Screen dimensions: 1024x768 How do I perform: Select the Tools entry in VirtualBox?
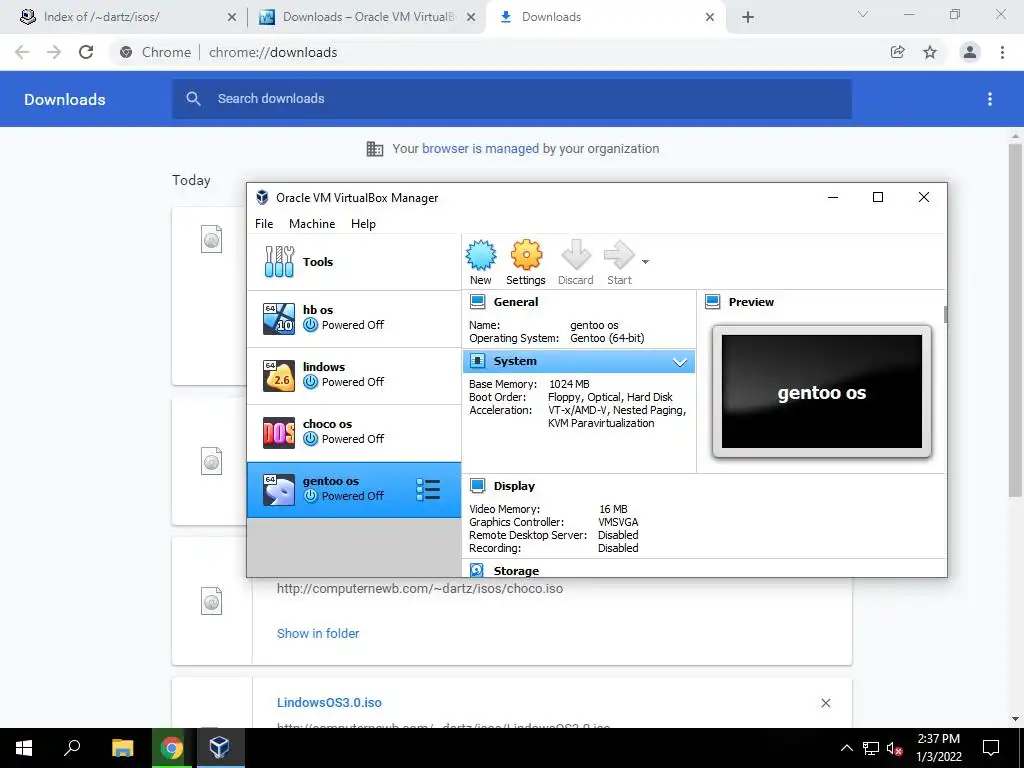click(x=354, y=262)
